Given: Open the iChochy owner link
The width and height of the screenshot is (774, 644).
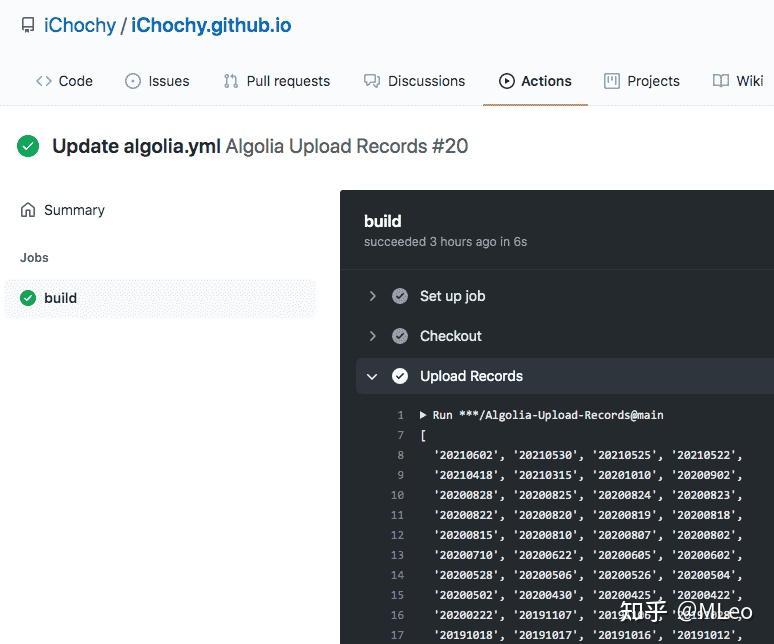Looking at the screenshot, I should pyautogui.click(x=79, y=25).
